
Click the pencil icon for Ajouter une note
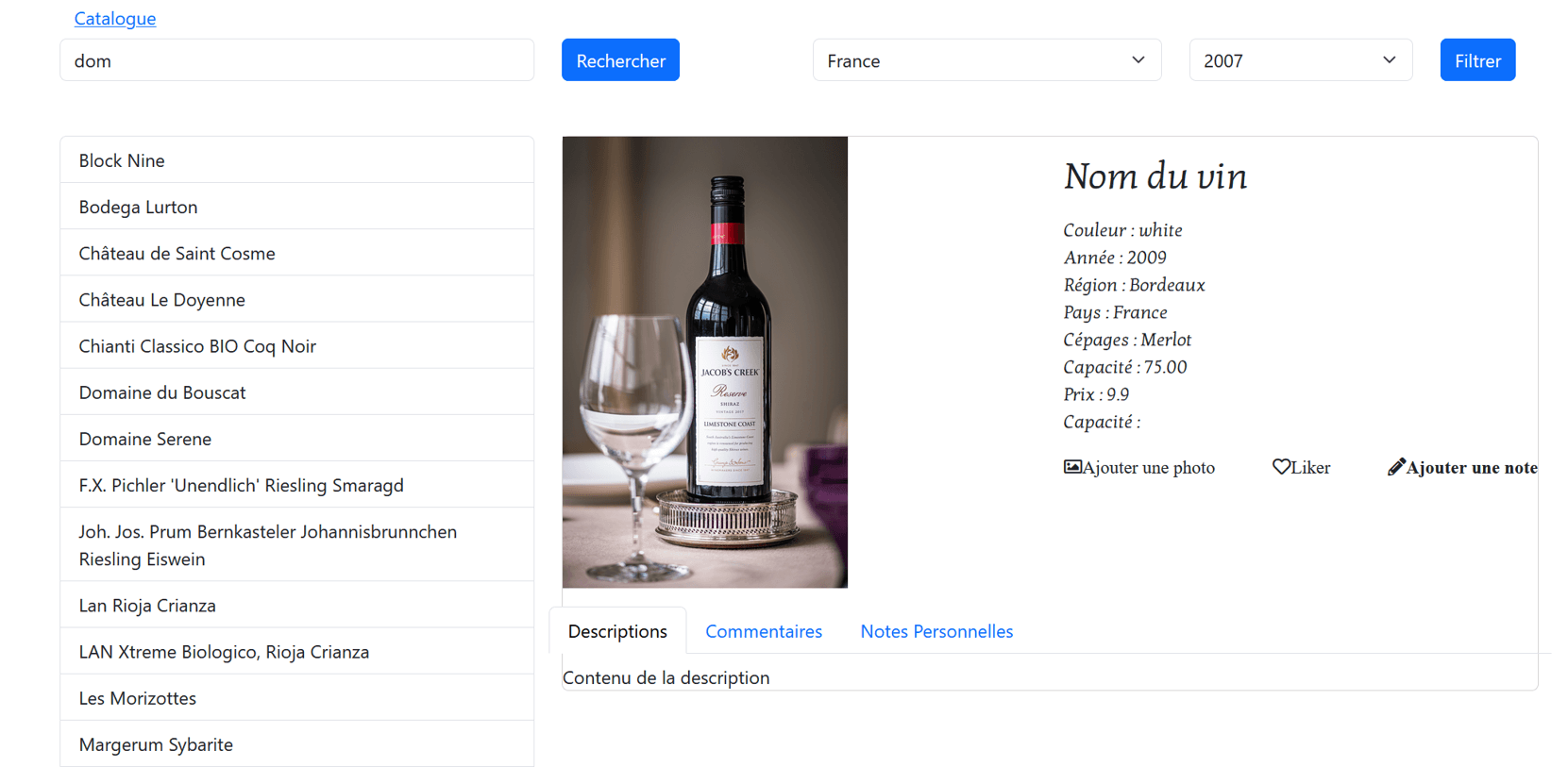[x=1396, y=467]
